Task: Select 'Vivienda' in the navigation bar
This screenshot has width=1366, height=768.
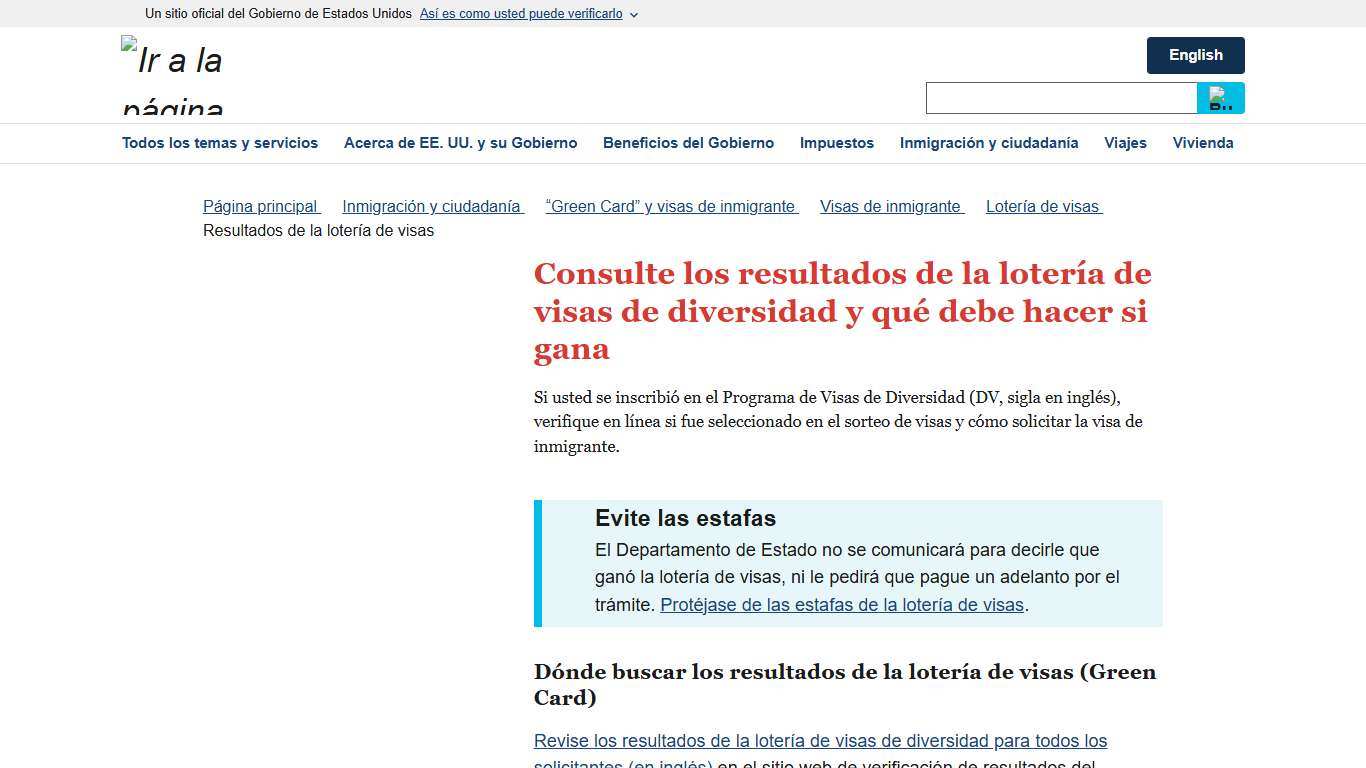Action: tap(1202, 143)
